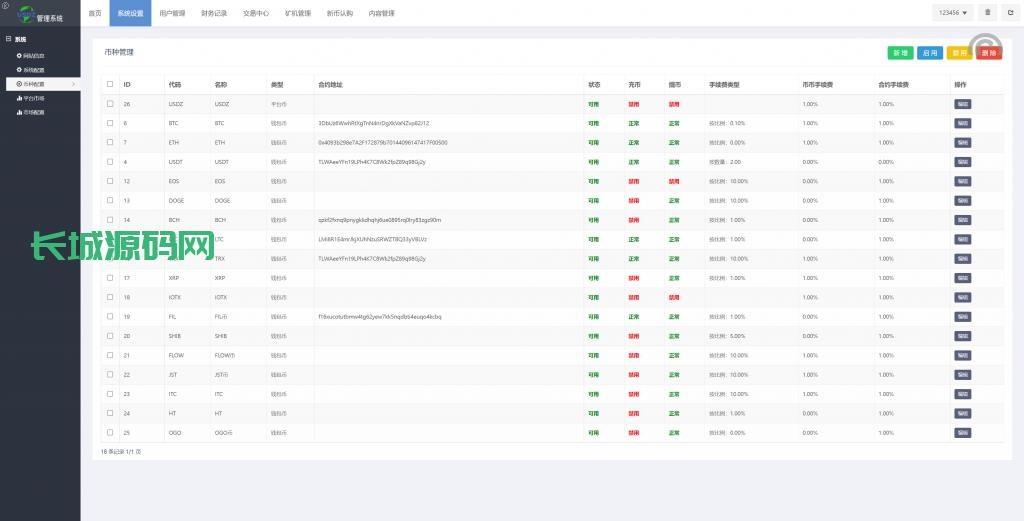The width and height of the screenshot is (1024, 521).
Task: Open 网站信息 gear item in sidebar
Action: [32, 55]
